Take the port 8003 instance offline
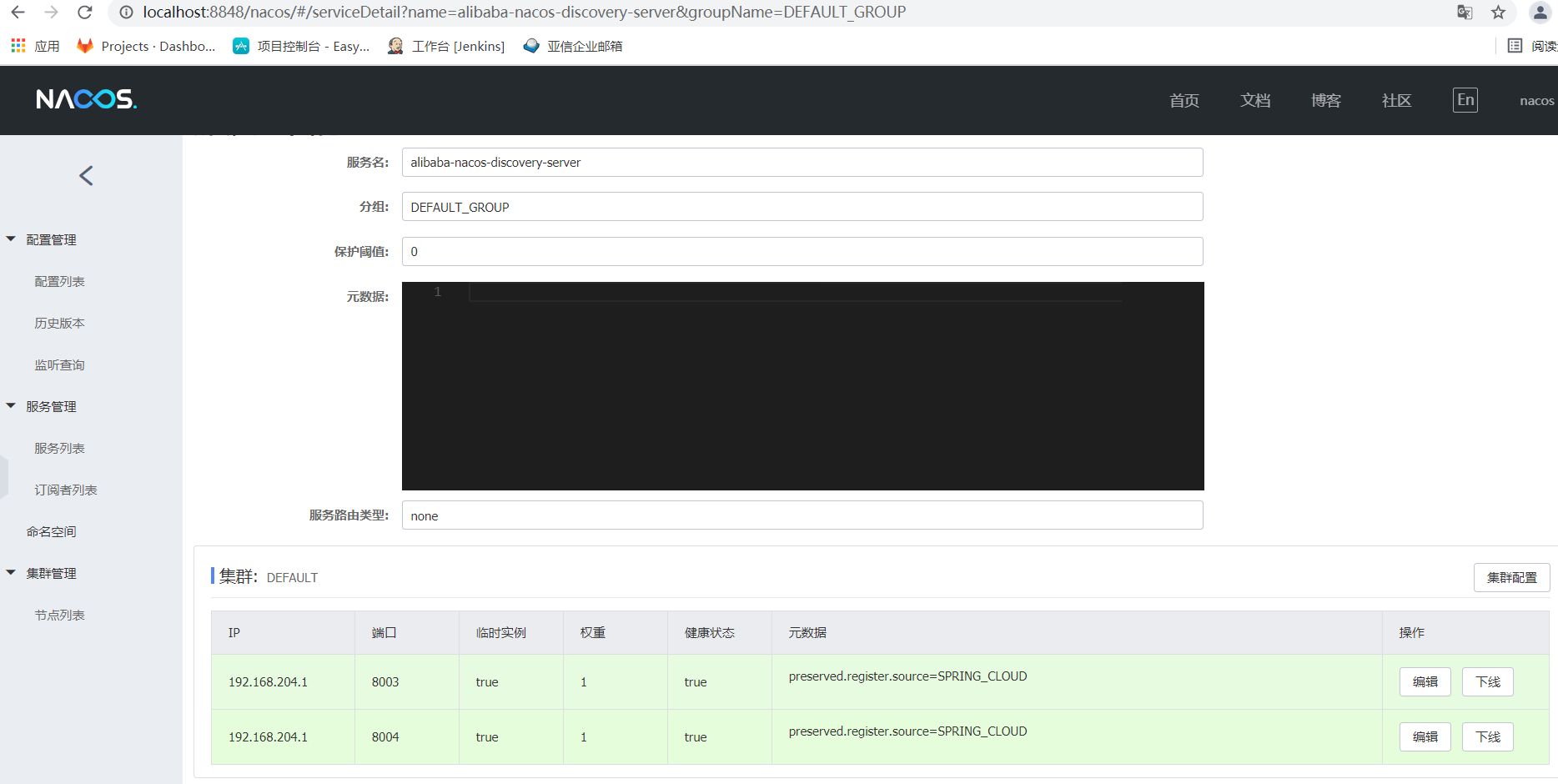 [x=1488, y=681]
